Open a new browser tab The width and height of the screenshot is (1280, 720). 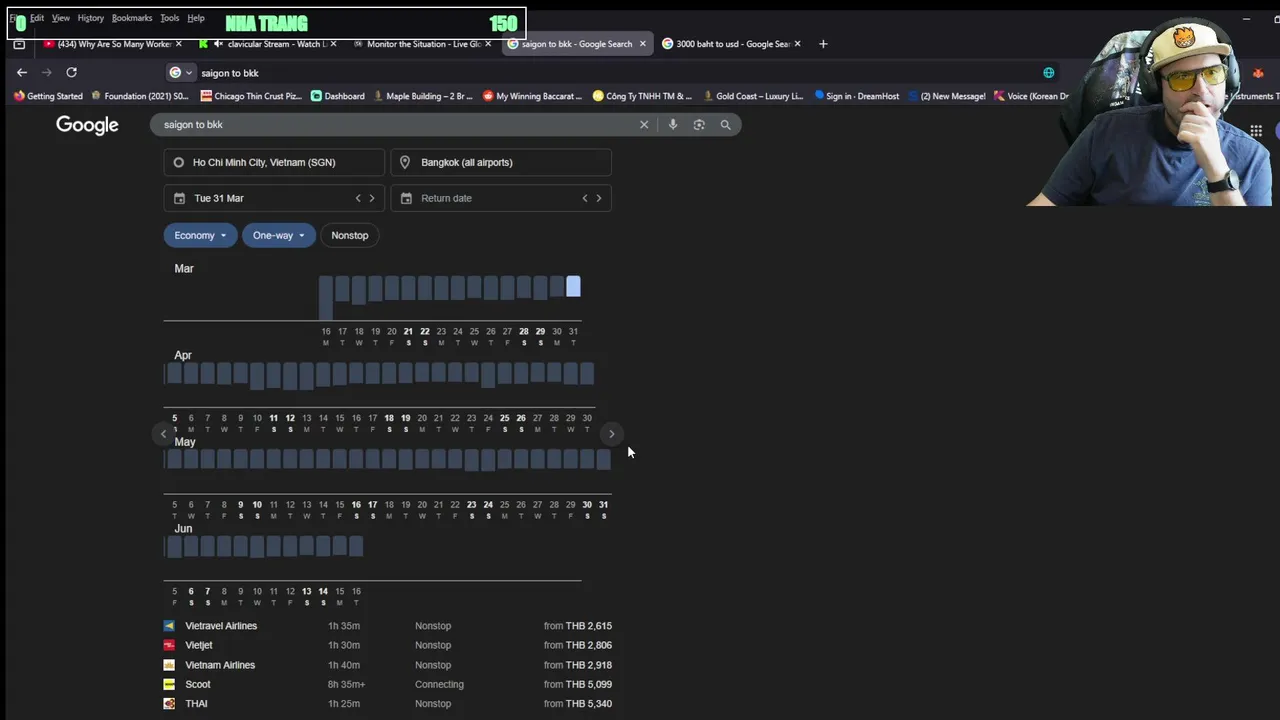click(823, 44)
